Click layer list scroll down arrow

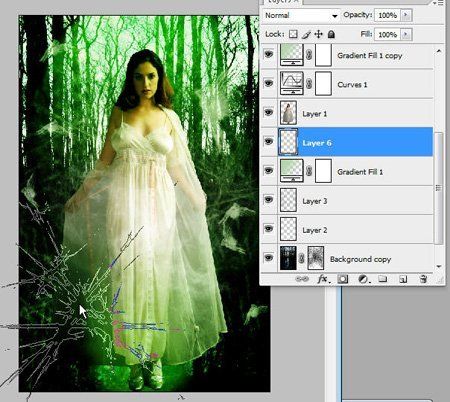click(x=439, y=266)
